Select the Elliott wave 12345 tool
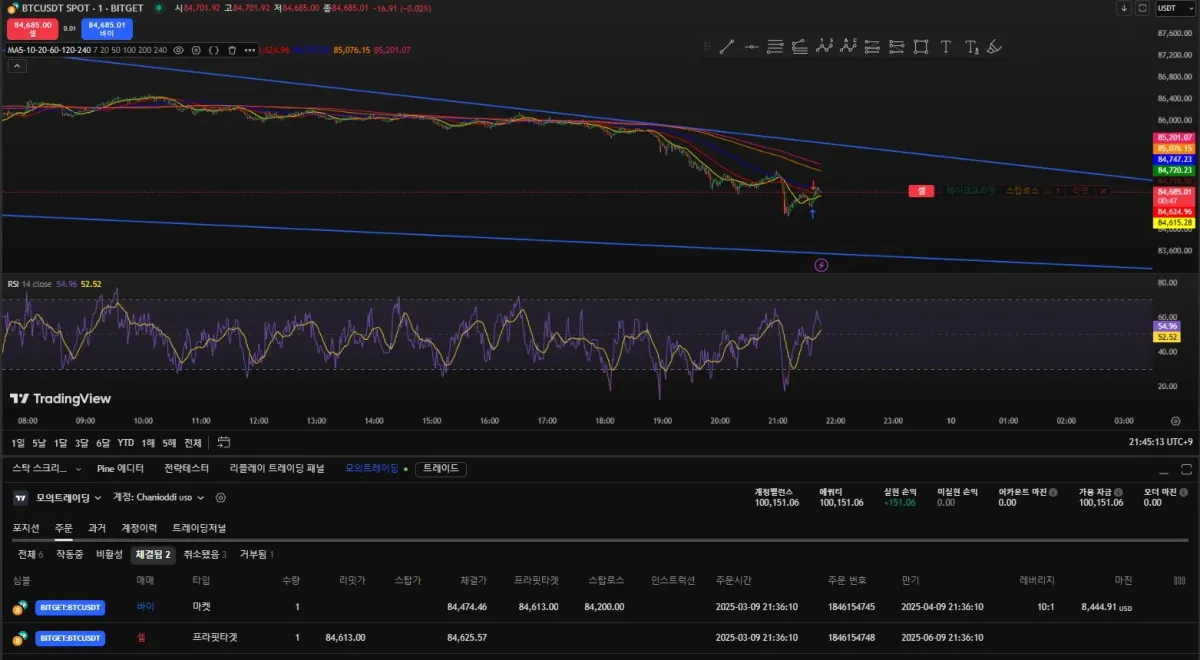Screen dimensions: 1200x660 [824, 46]
